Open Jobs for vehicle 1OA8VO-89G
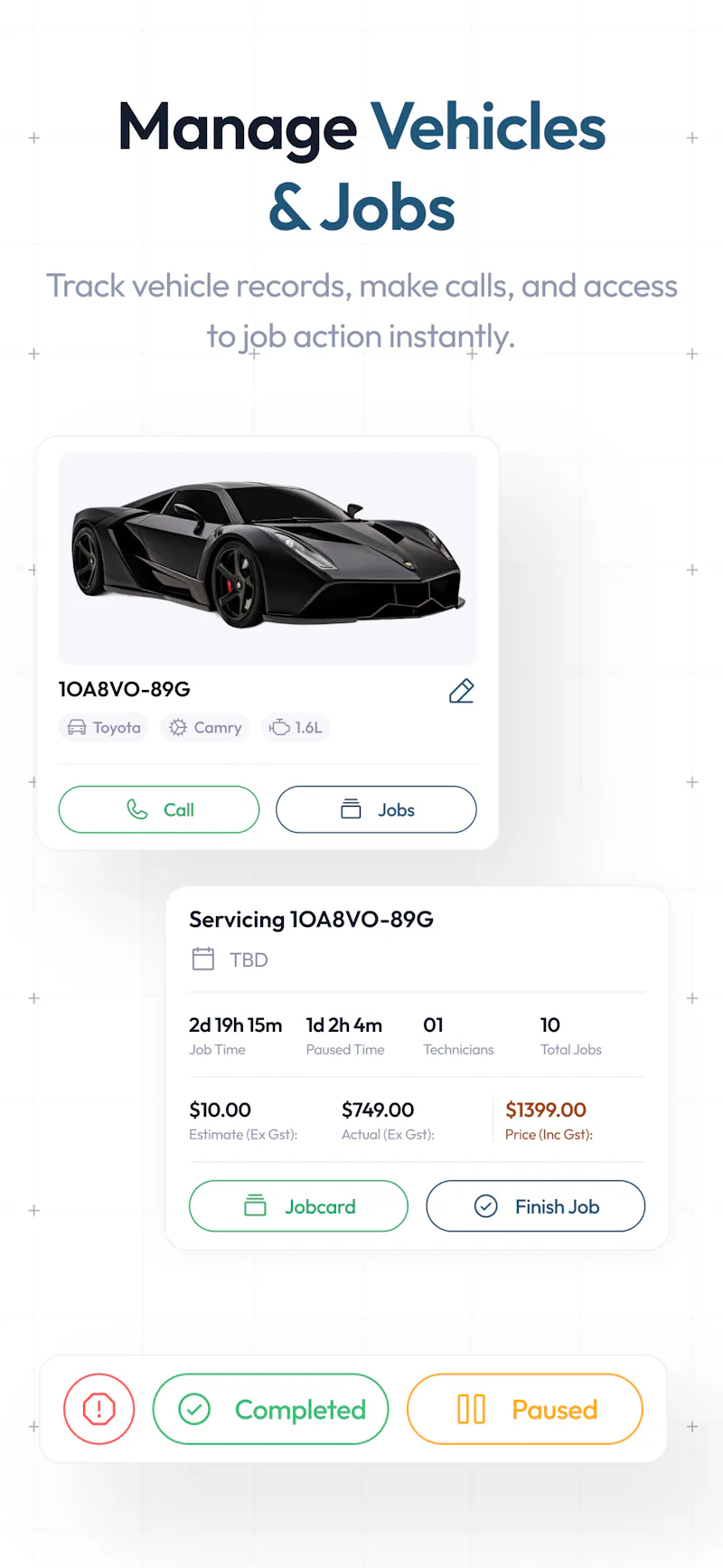The width and height of the screenshot is (723, 1568). coord(376,809)
